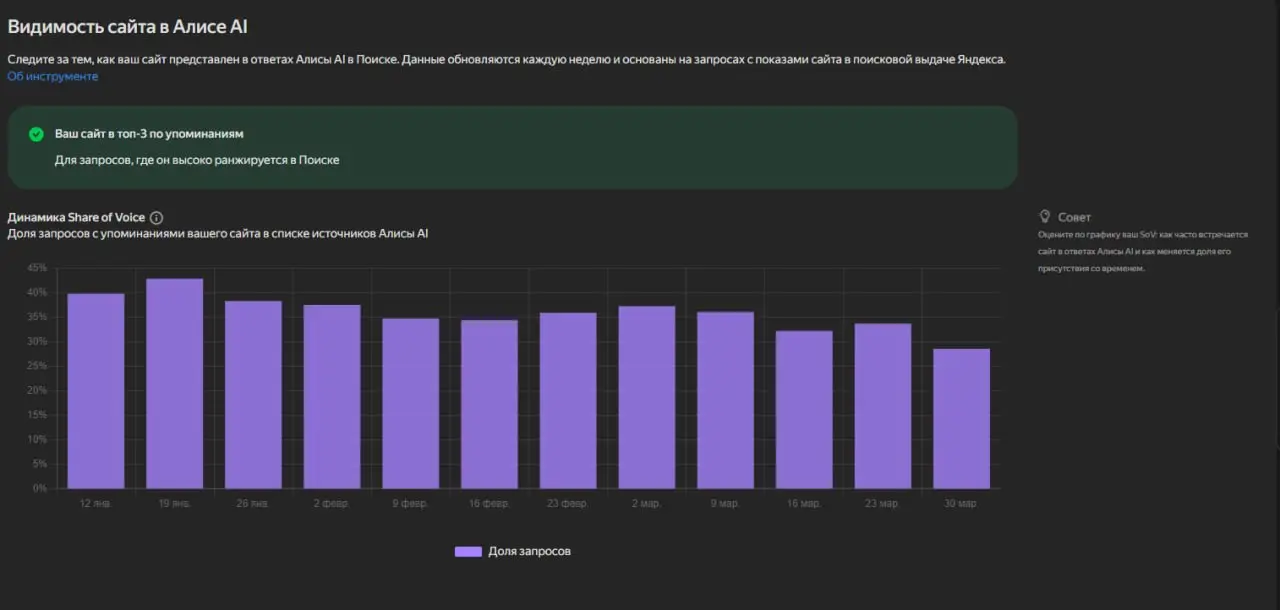Click the 9 февр. chart bar
The width and height of the screenshot is (1280, 610).
coord(410,403)
